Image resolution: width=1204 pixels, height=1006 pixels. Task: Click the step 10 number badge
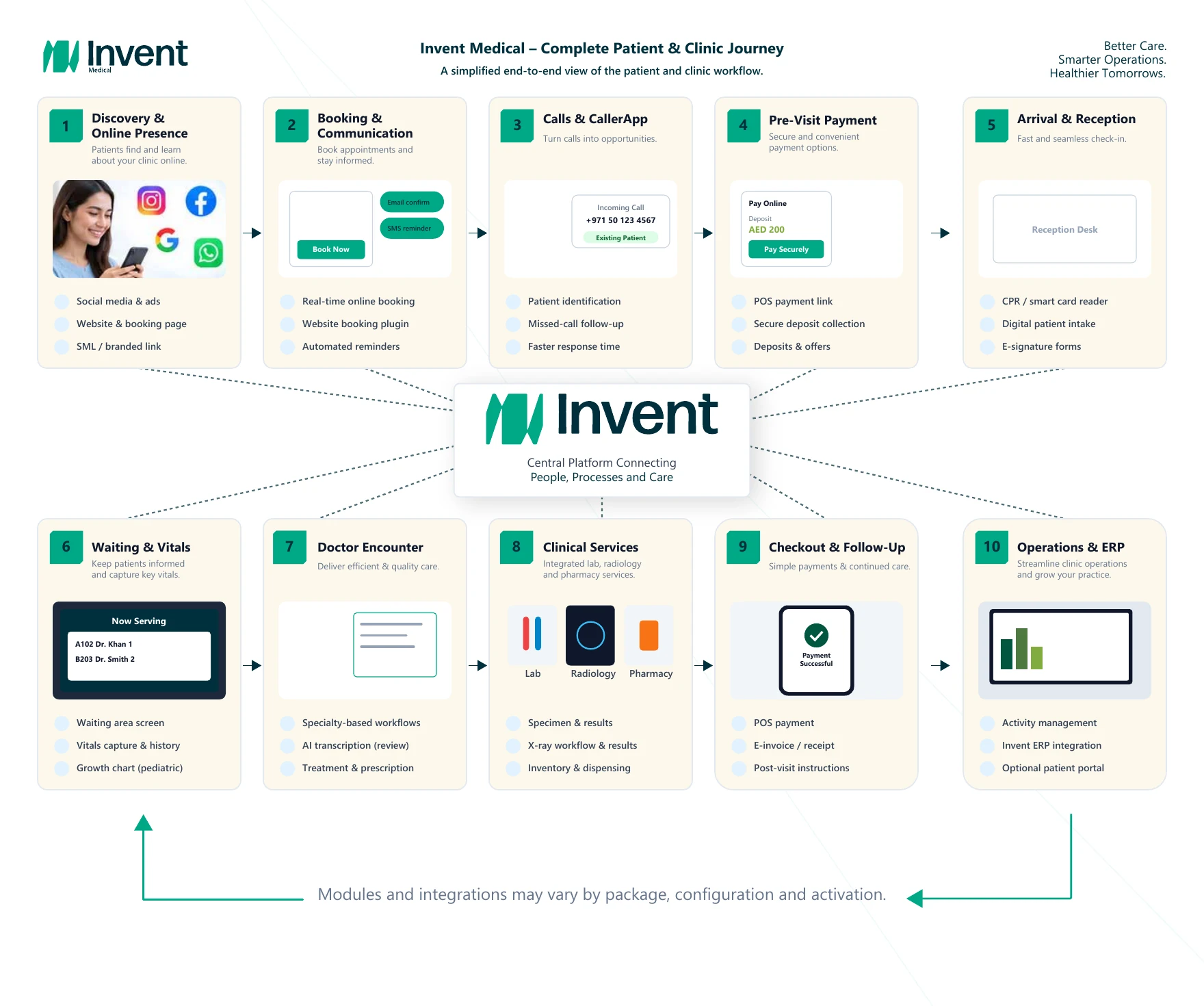pos(992,547)
